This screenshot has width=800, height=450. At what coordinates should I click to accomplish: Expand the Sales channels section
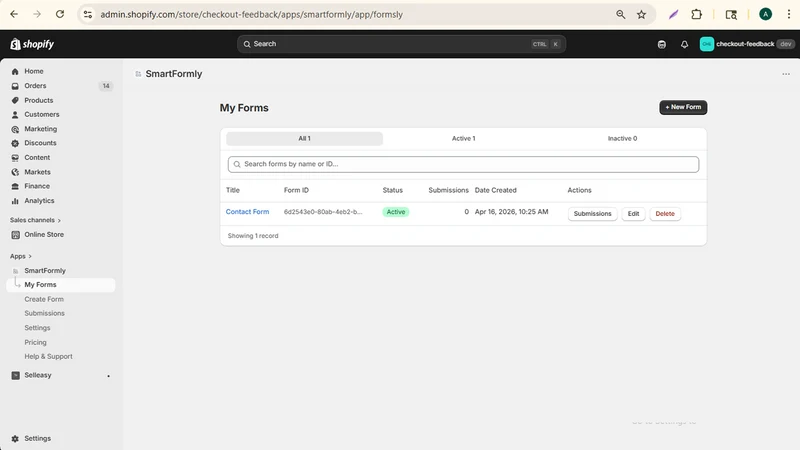pos(35,220)
